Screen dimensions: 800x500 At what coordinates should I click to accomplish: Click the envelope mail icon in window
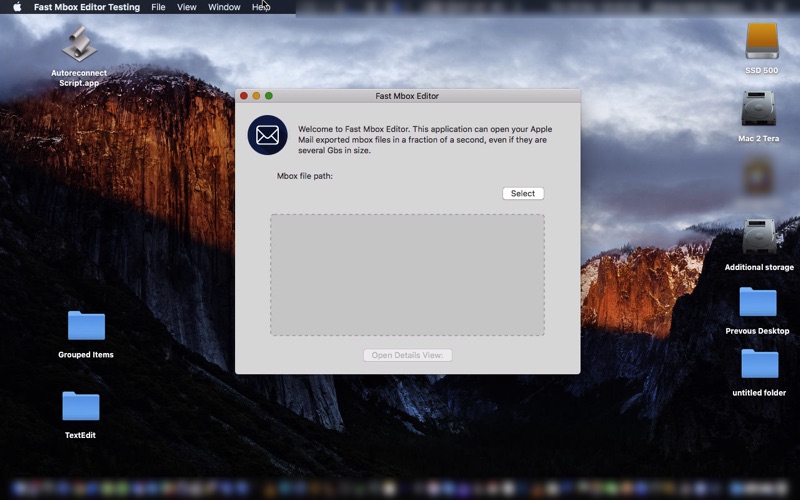click(x=267, y=135)
